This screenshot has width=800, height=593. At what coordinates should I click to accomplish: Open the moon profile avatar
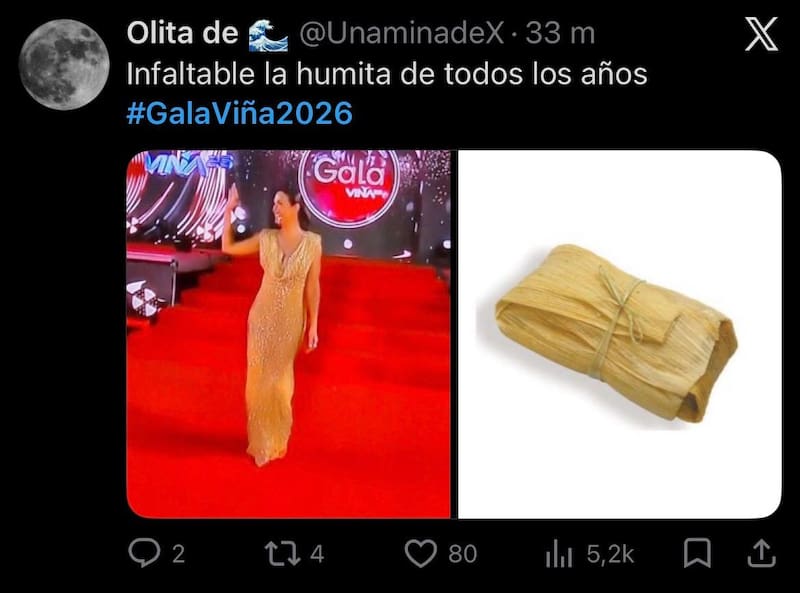click(x=64, y=64)
